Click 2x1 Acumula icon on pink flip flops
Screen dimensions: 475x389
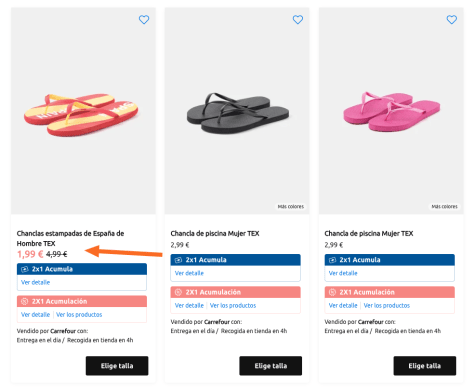(332, 260)
